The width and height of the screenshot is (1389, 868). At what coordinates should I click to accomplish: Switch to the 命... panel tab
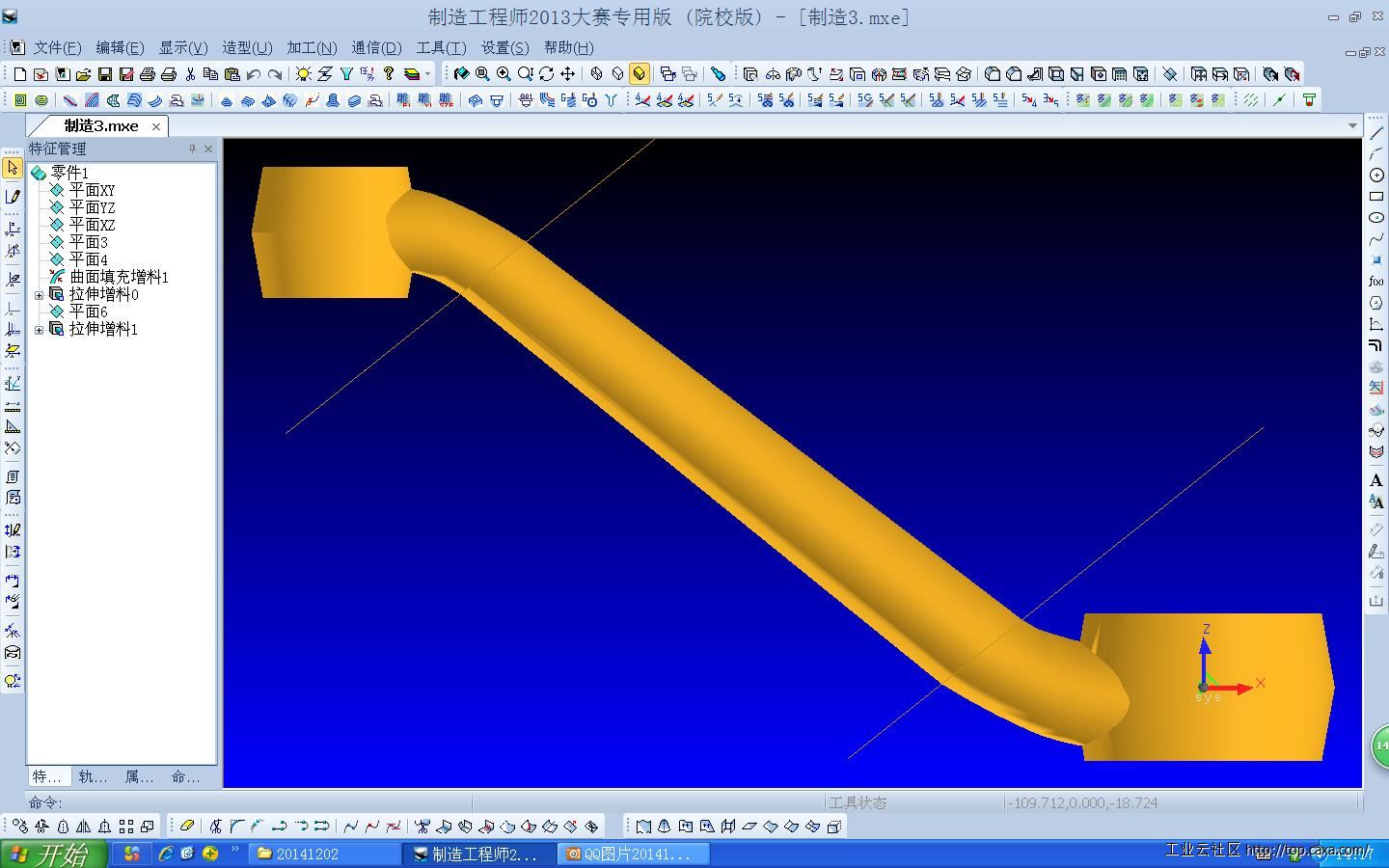pyautogui.click(x=185, y=776)
